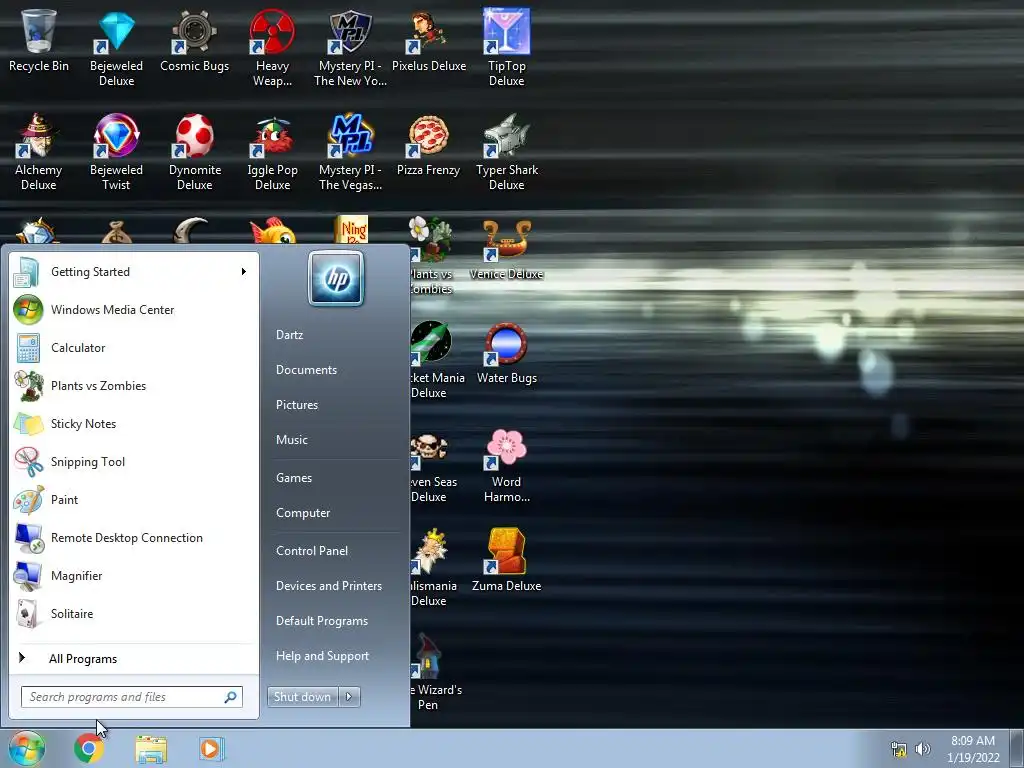Launch the Water Bugs desktop icon
Viewport: 1024px width, 768px height.
(x=506, y=353)
